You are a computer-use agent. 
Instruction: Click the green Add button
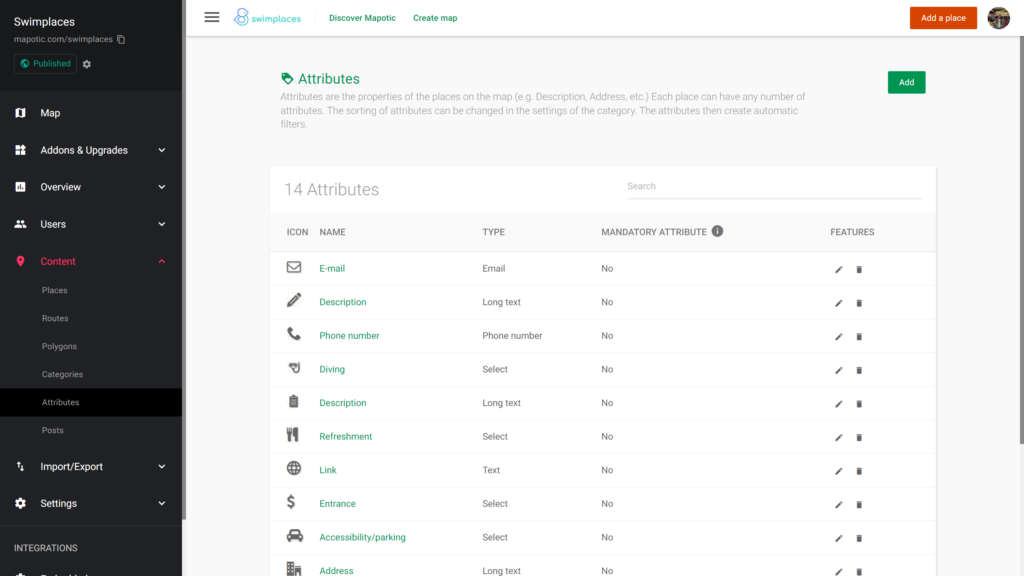tap(906, 82)
